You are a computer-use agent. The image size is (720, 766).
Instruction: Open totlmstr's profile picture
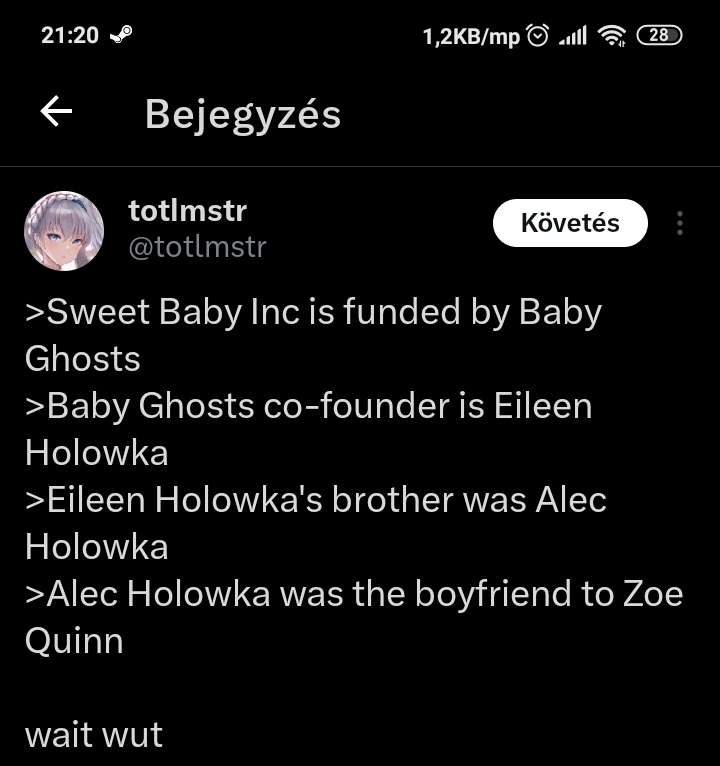[64, 231]
